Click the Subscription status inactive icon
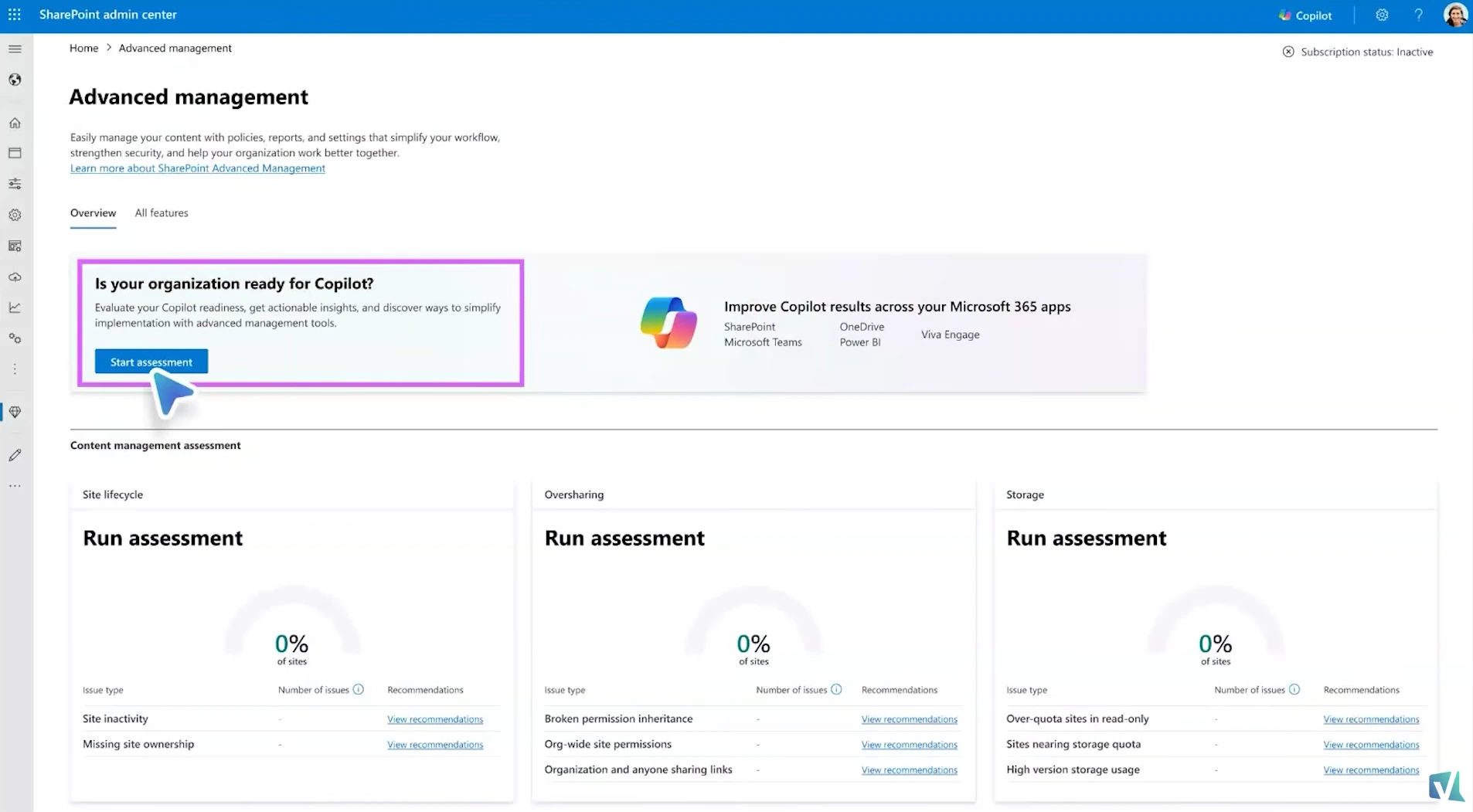Image resolution: width=1473 pixels, height=812 pixels. point(1288,52)
